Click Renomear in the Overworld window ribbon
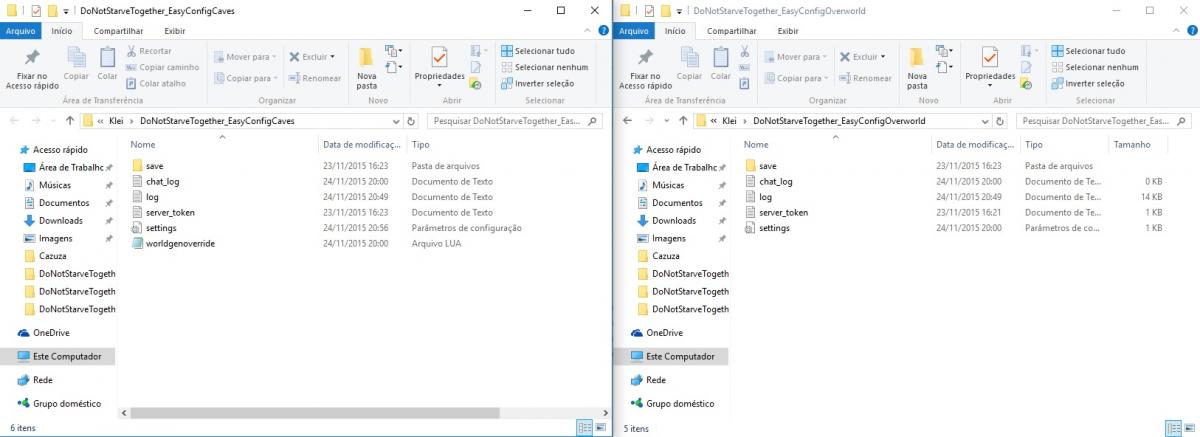 [865, 78]
